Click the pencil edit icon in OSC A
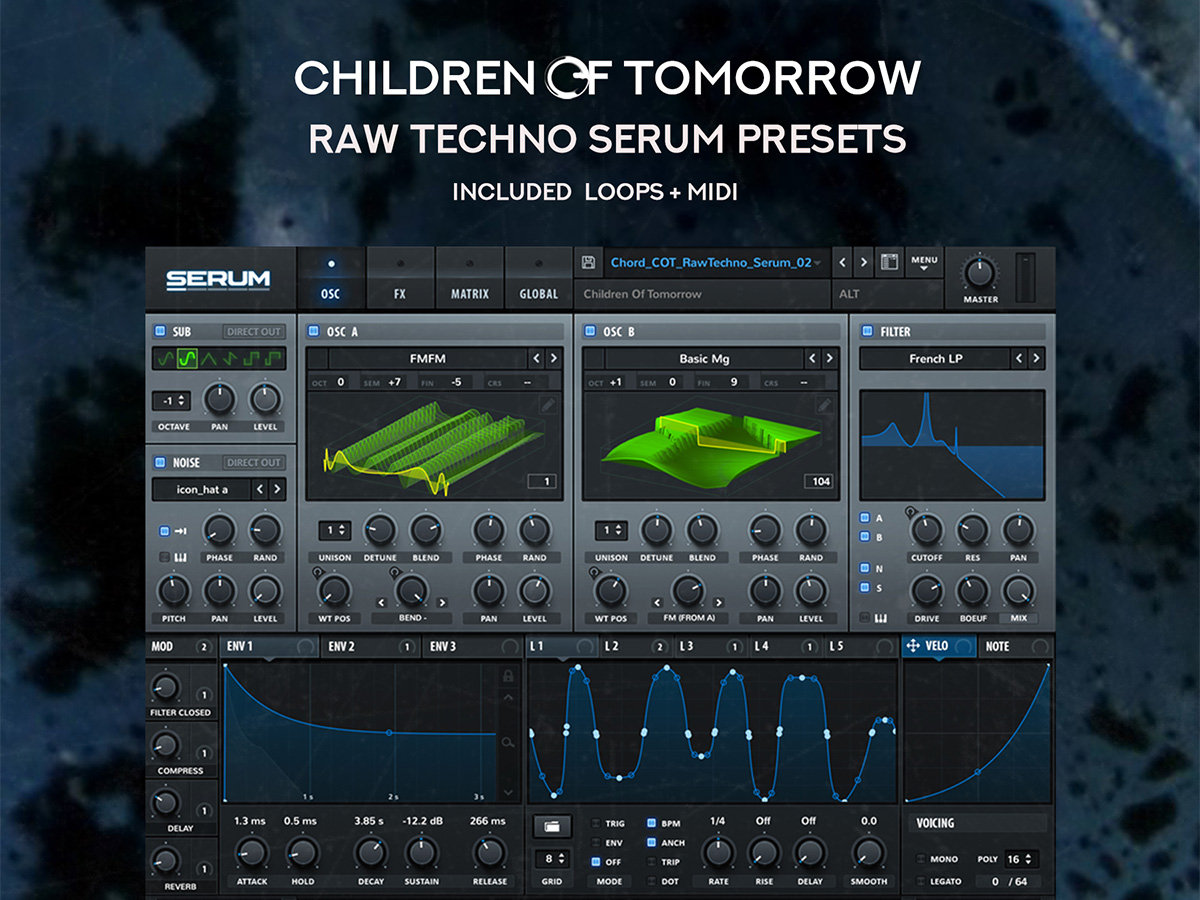Image resolution: width=1200 pixels, height=900 pixels. point(548,405)
